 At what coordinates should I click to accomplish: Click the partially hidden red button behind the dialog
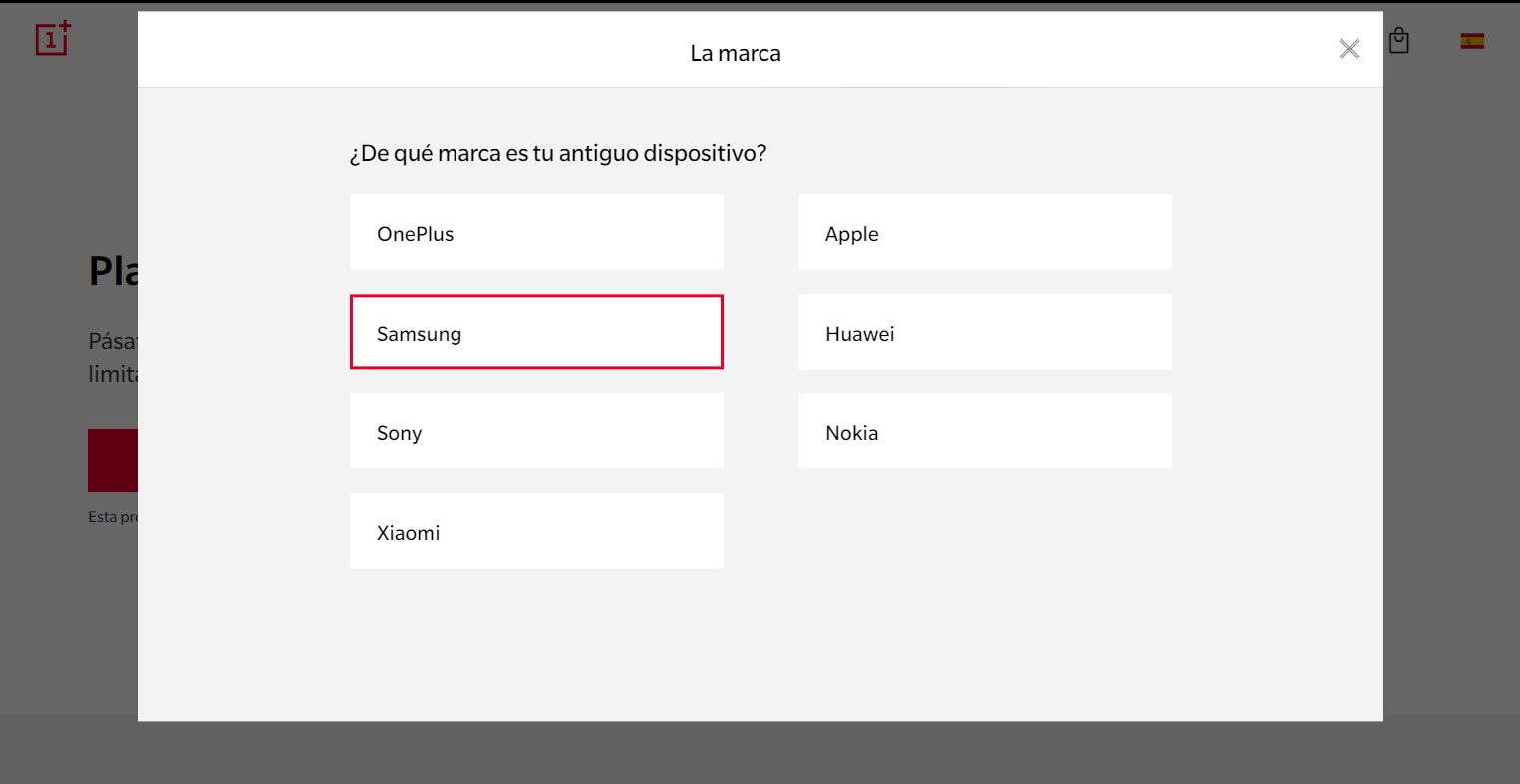(112, 460)
